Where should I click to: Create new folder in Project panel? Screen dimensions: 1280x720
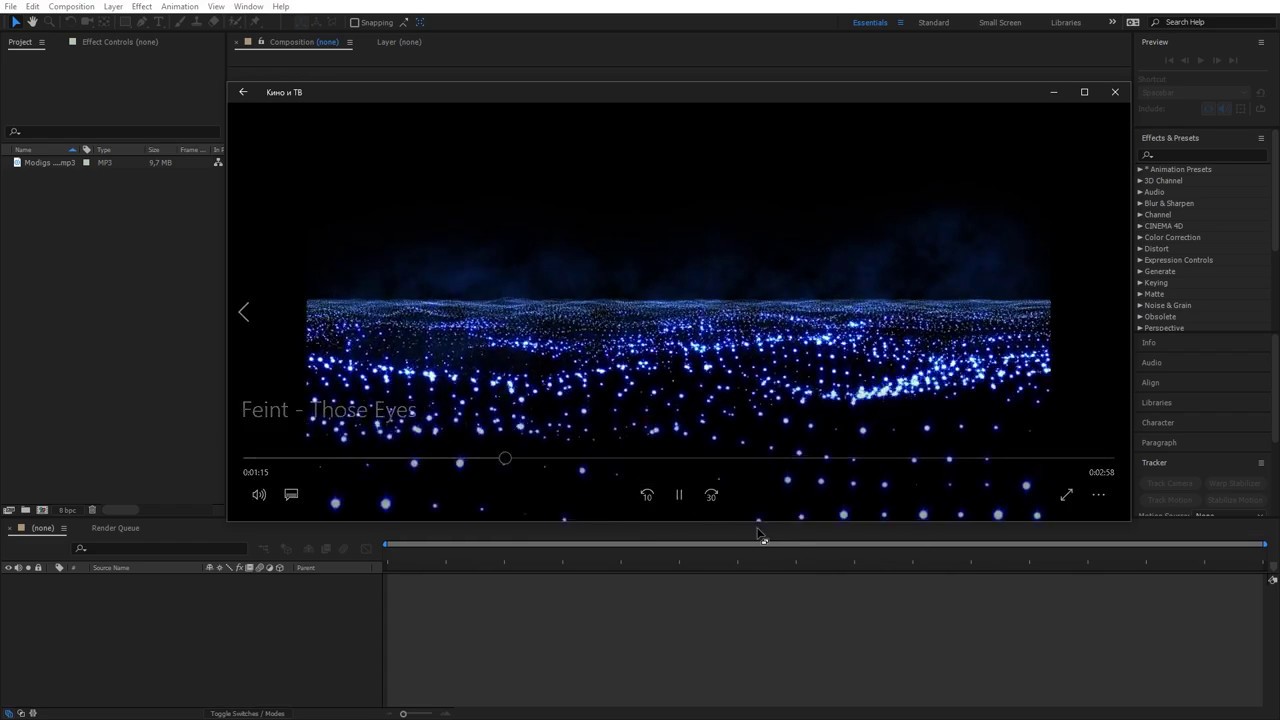pos(25,510)
